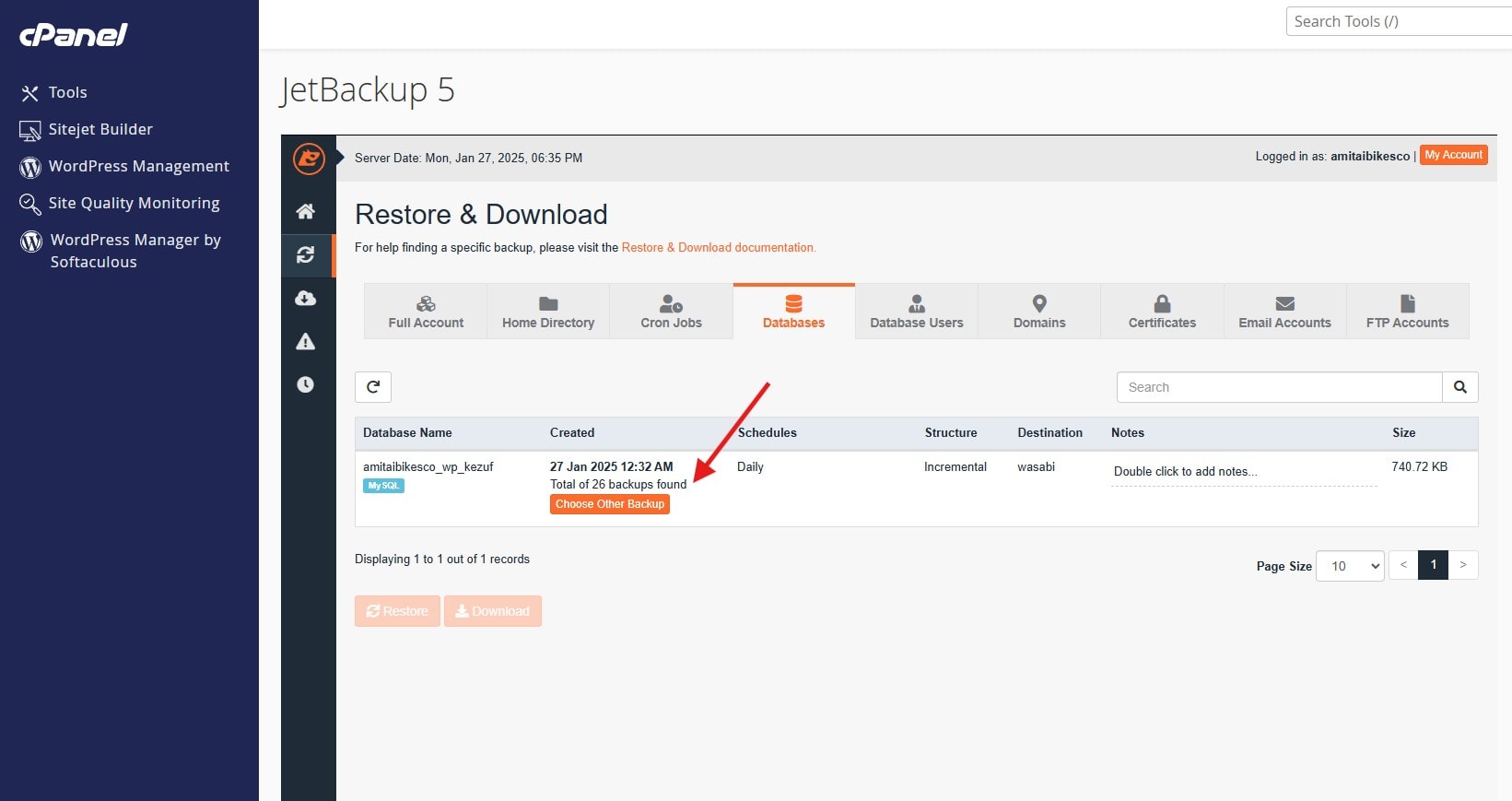Screen dimensions: 1512x801
Task: Open the Queue clock icon
Action: click(x=306, y=384)
